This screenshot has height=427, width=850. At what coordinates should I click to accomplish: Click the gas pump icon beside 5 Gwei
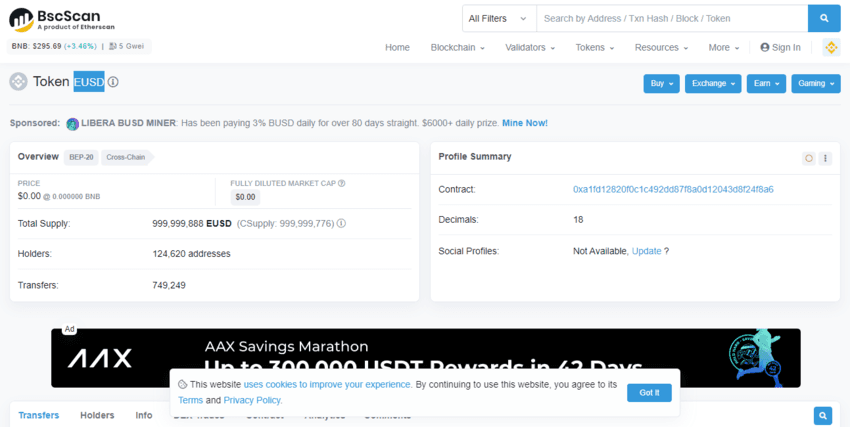113,47
